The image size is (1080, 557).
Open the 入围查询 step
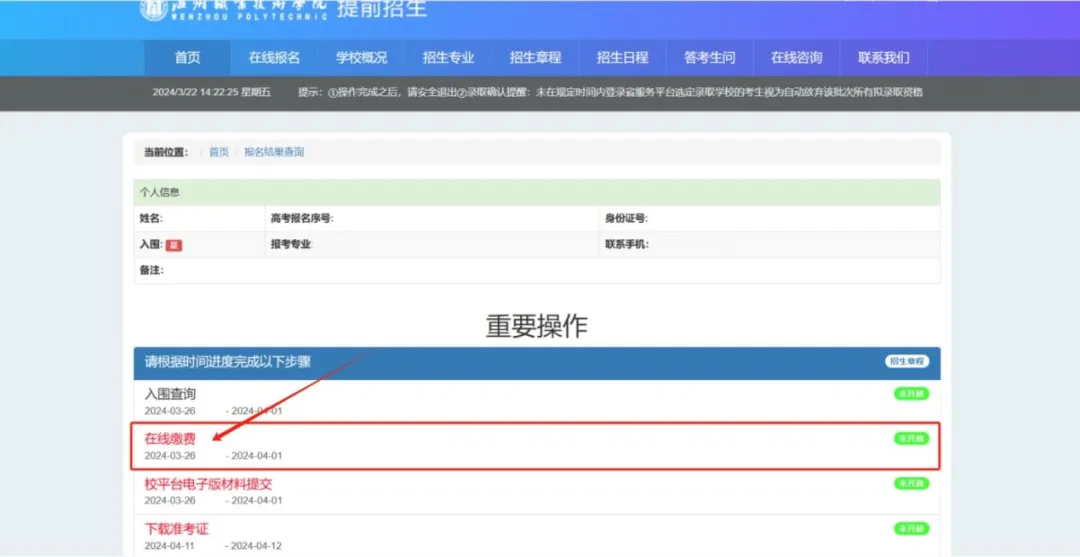click(x=170, y=394)
